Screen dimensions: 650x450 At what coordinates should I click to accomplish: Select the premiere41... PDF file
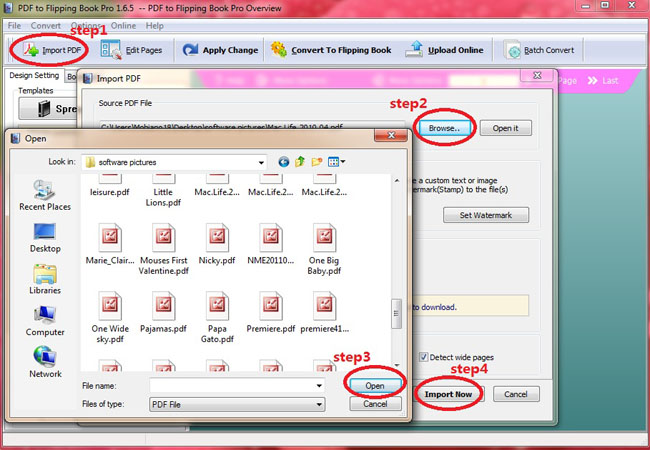[x=324, y=313]
